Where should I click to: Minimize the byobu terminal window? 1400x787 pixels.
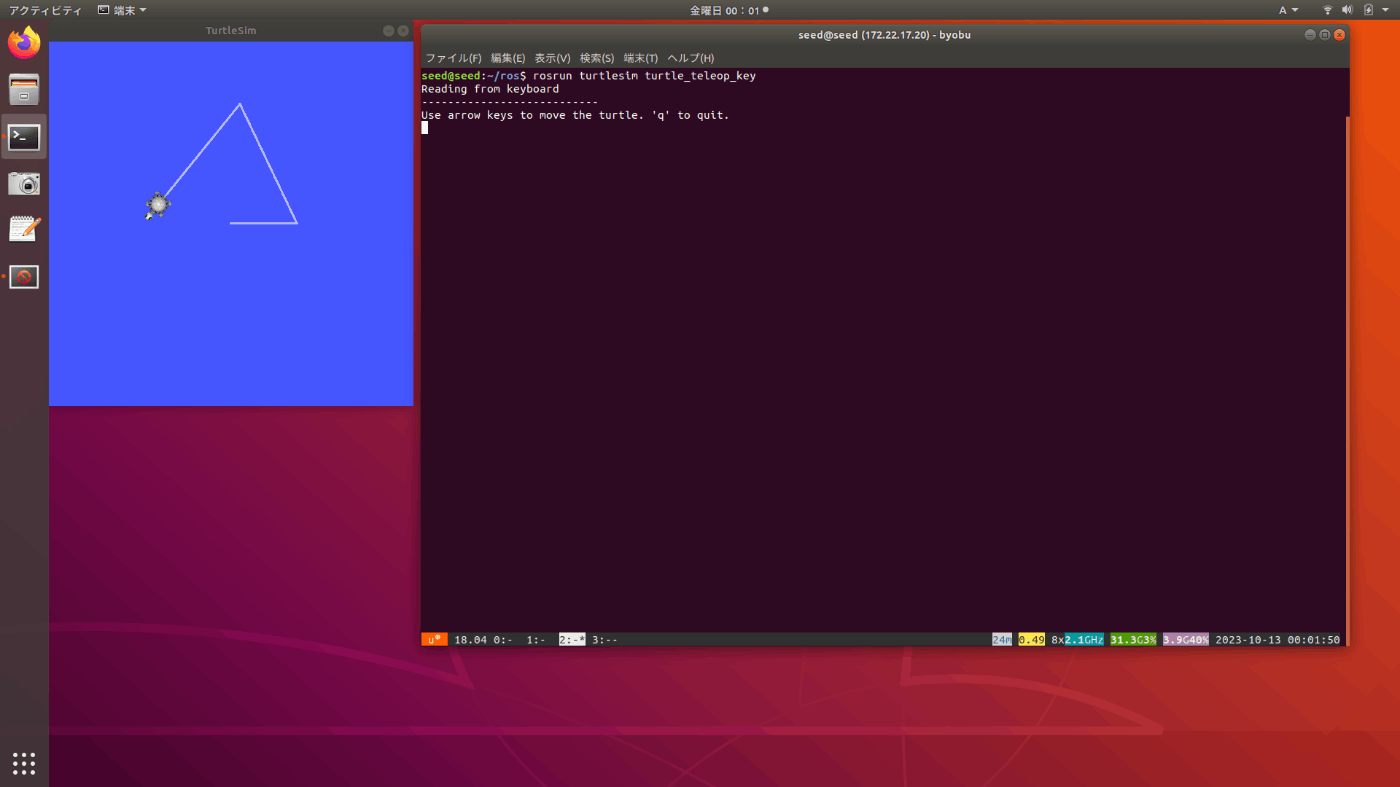[1310, 35]
